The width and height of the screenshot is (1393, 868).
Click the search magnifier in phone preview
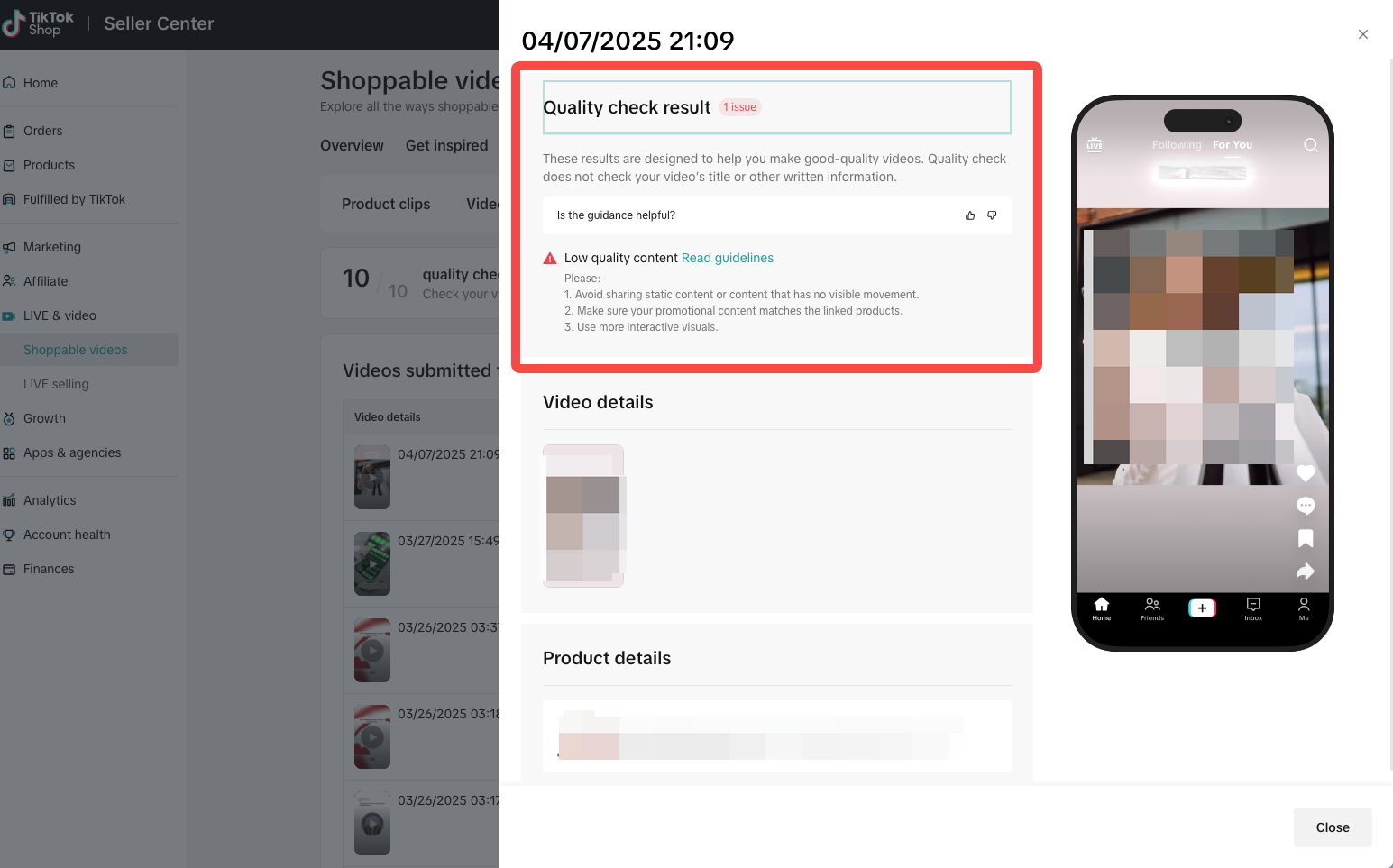(x=1311, y=145)
